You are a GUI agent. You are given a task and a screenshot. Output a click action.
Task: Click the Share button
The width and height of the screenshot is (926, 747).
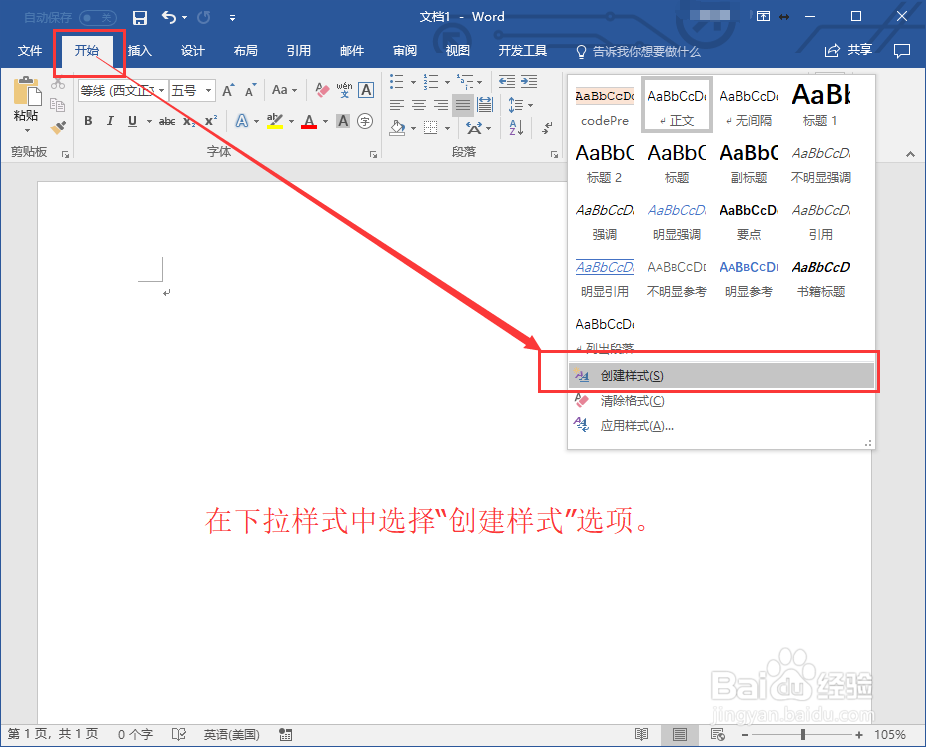[x=848, y=50]
